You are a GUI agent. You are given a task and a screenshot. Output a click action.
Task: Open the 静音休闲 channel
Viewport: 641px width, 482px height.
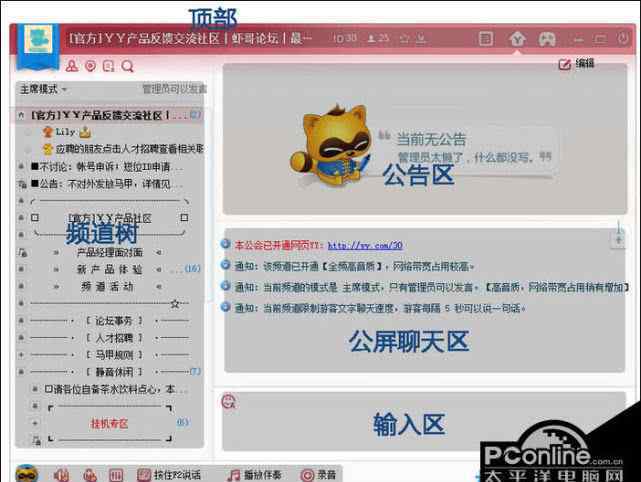click(x=114, y=372)
